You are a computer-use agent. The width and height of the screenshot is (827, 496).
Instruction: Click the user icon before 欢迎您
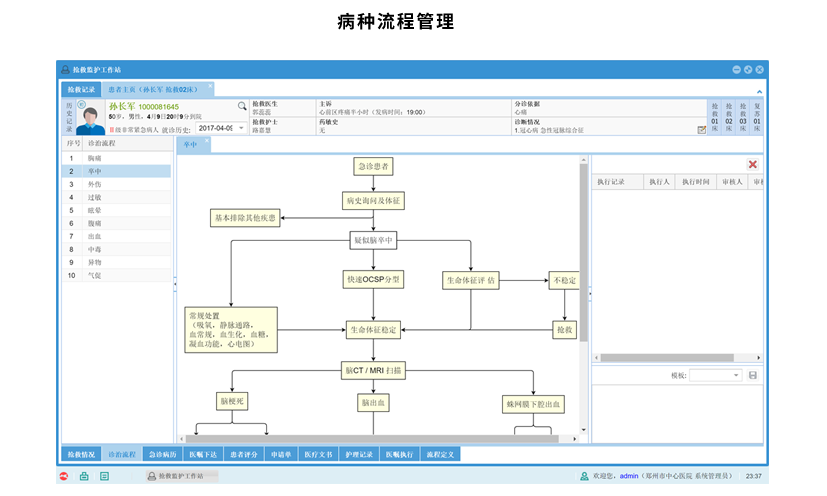584,476
